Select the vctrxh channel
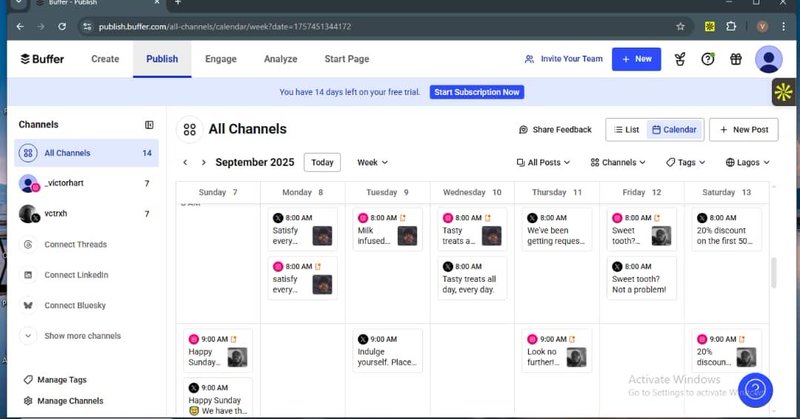 [x=86, y=214]
